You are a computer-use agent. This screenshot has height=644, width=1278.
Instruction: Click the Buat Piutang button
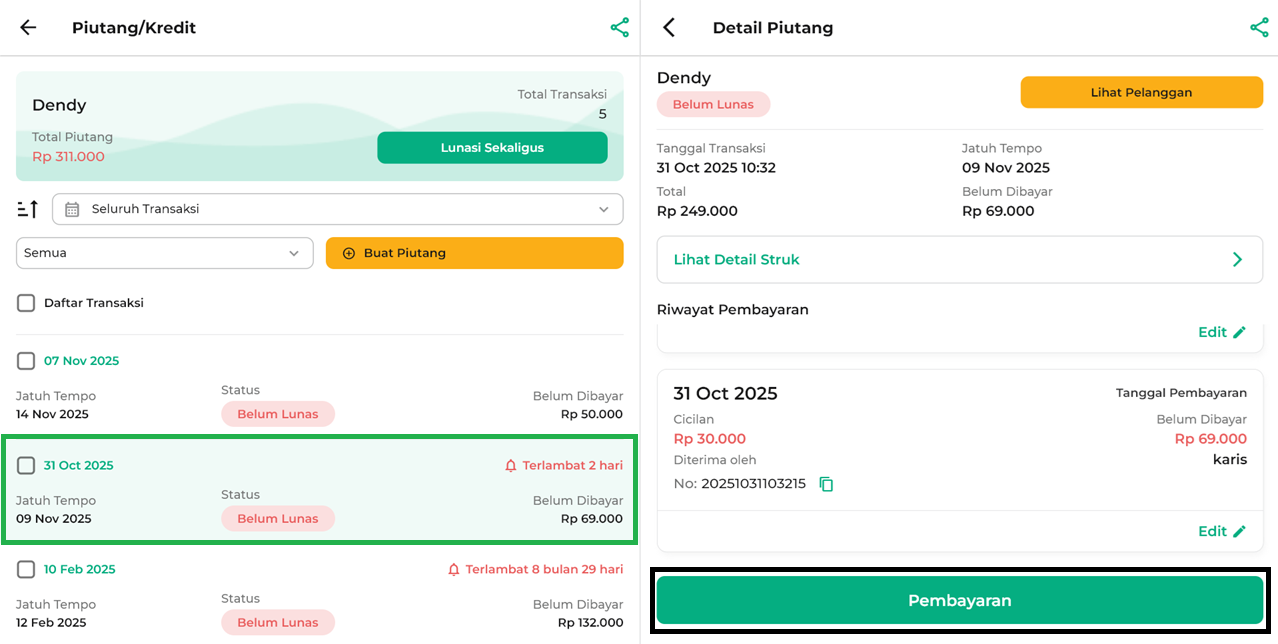coord(474,253)
